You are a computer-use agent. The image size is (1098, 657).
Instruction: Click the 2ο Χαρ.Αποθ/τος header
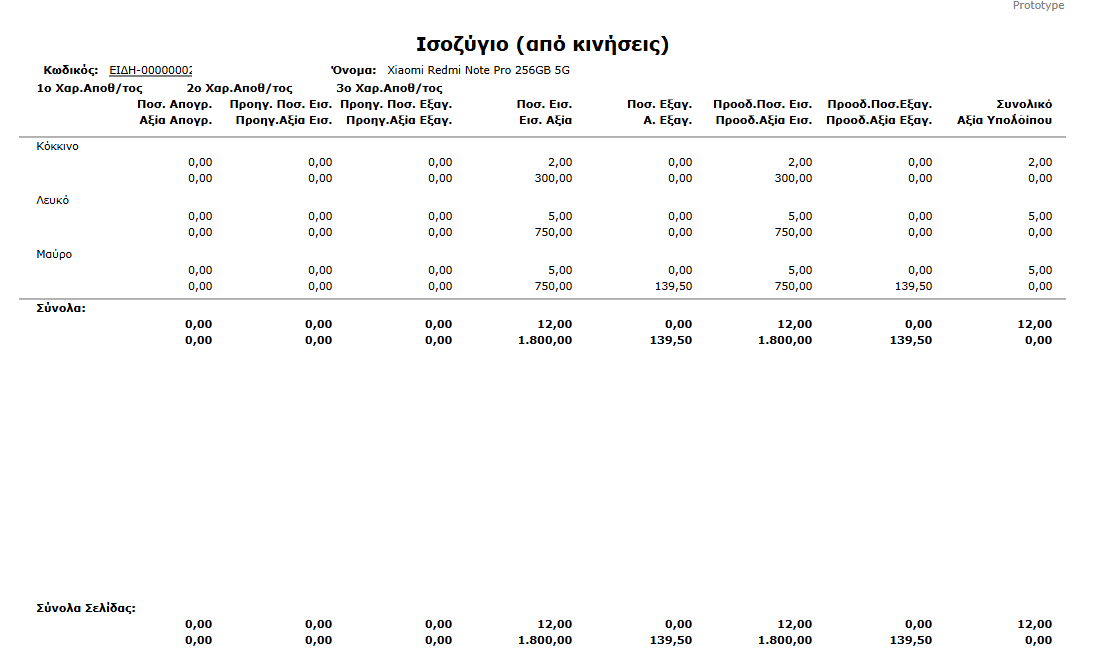point(239,88)
